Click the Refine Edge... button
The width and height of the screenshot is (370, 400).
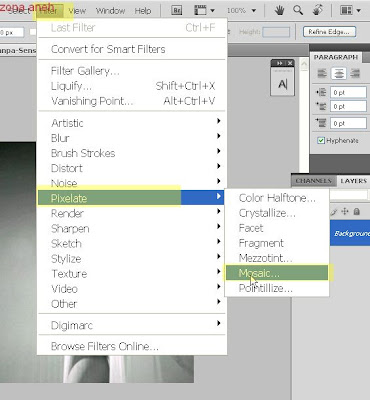[x=329, y=32]
